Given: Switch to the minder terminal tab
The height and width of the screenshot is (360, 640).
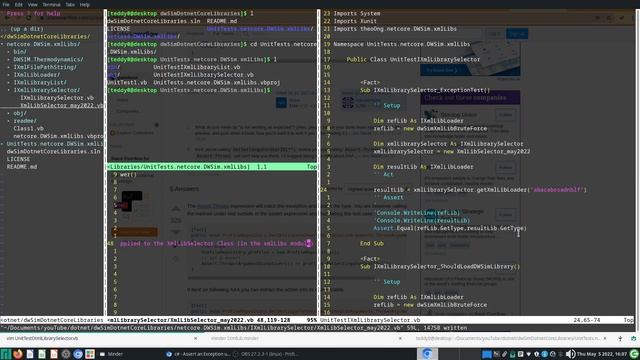Looking at the screenshot, I should [x=302, y=338].
